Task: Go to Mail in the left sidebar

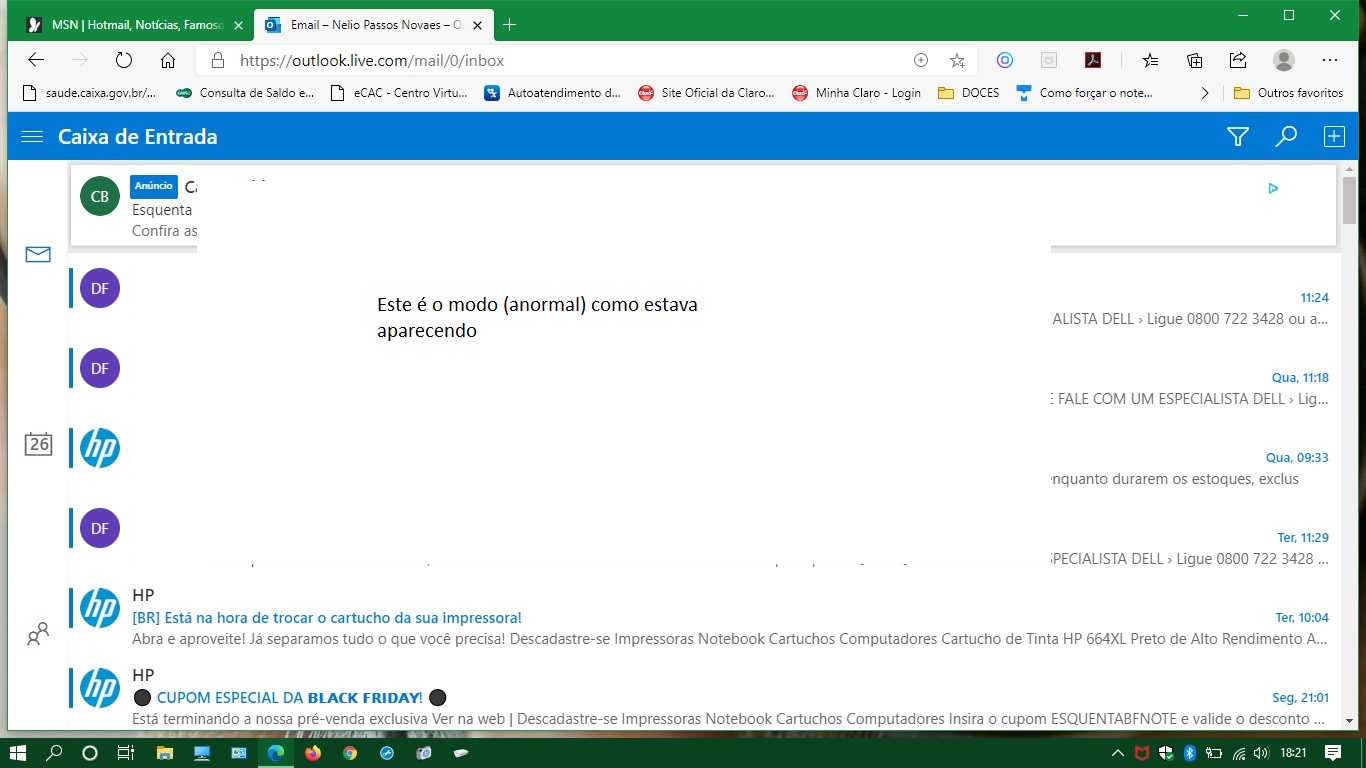Action: tap(38, 255)
